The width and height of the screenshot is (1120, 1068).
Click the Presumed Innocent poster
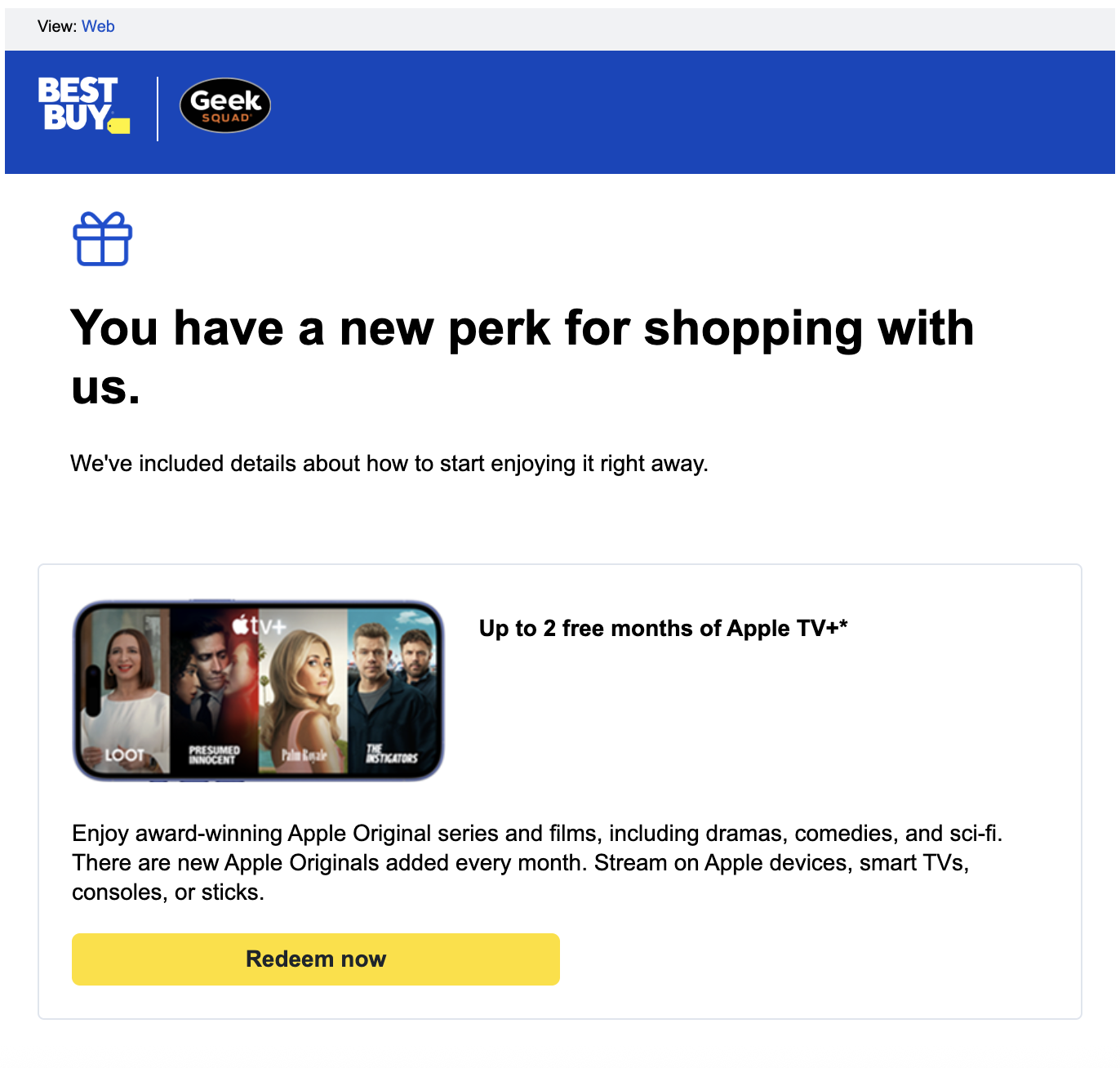point(214,691)
